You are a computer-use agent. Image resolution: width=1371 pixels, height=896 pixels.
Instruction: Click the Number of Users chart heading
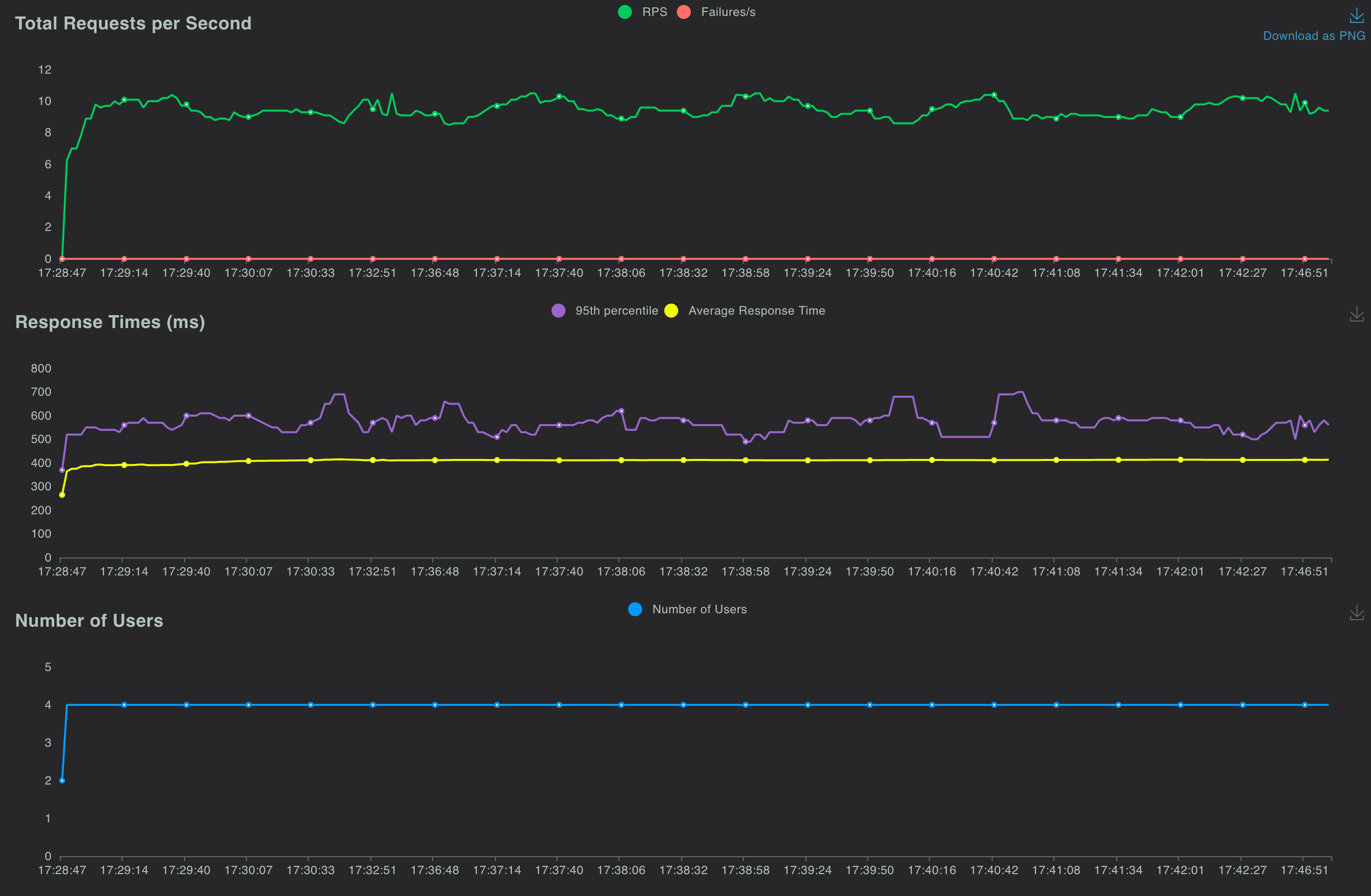pos(89,621)
